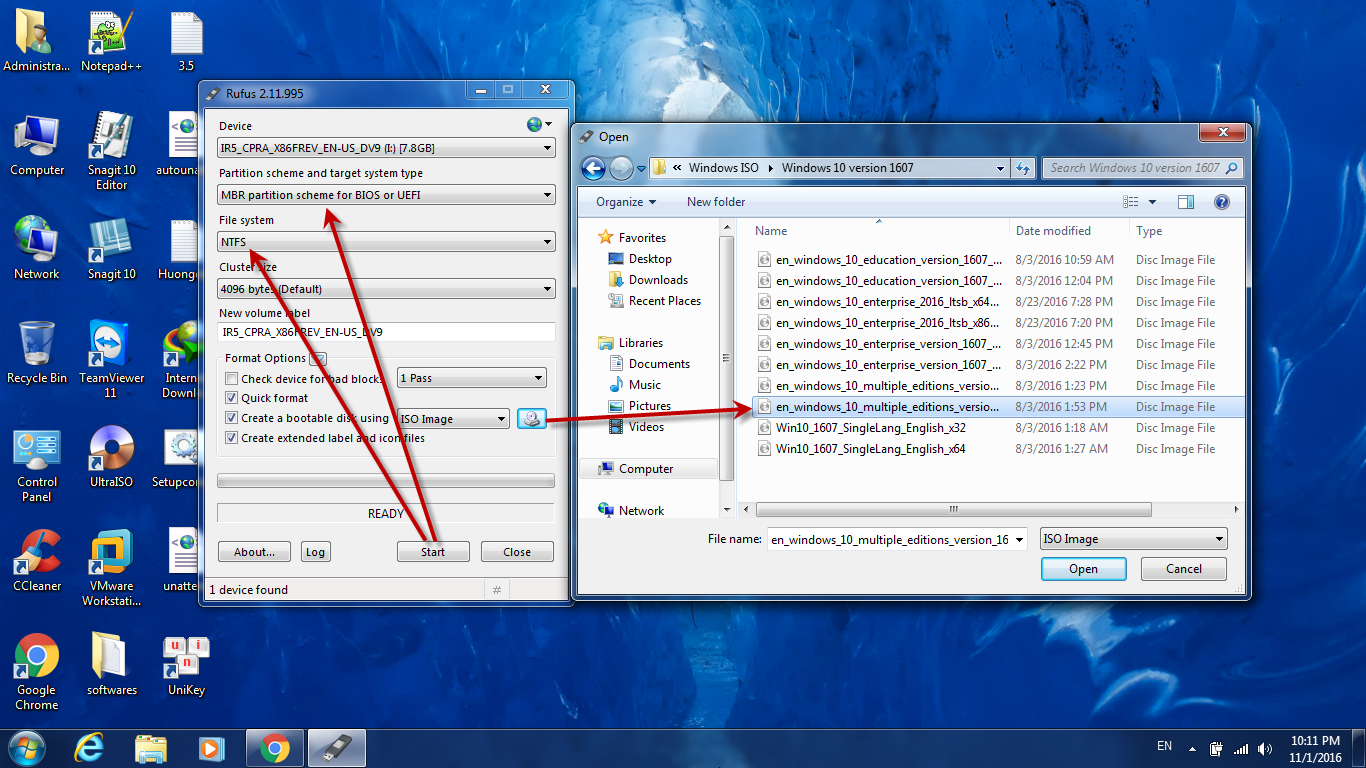This screenshot has height=768, width=1366.
Task: Expand Format Options advanced toggle
Action: point(318,358)
